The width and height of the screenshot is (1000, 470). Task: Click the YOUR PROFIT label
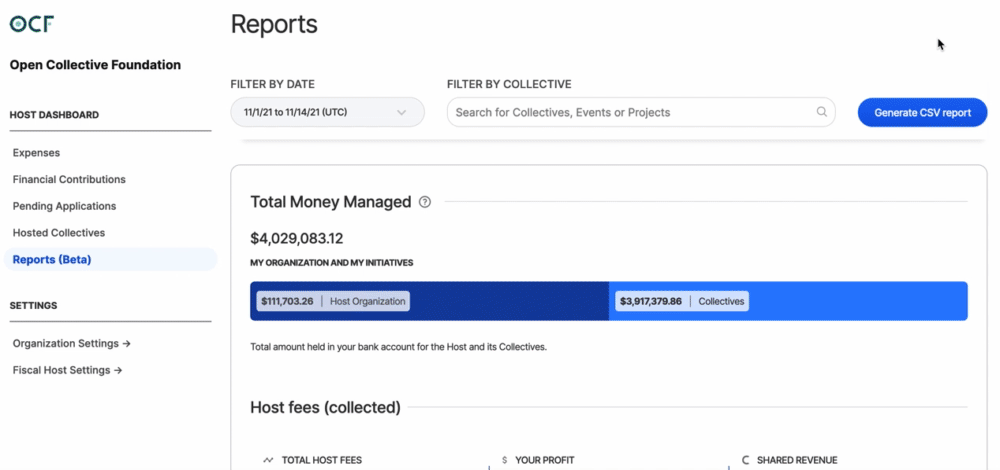(x=545, y=460)
